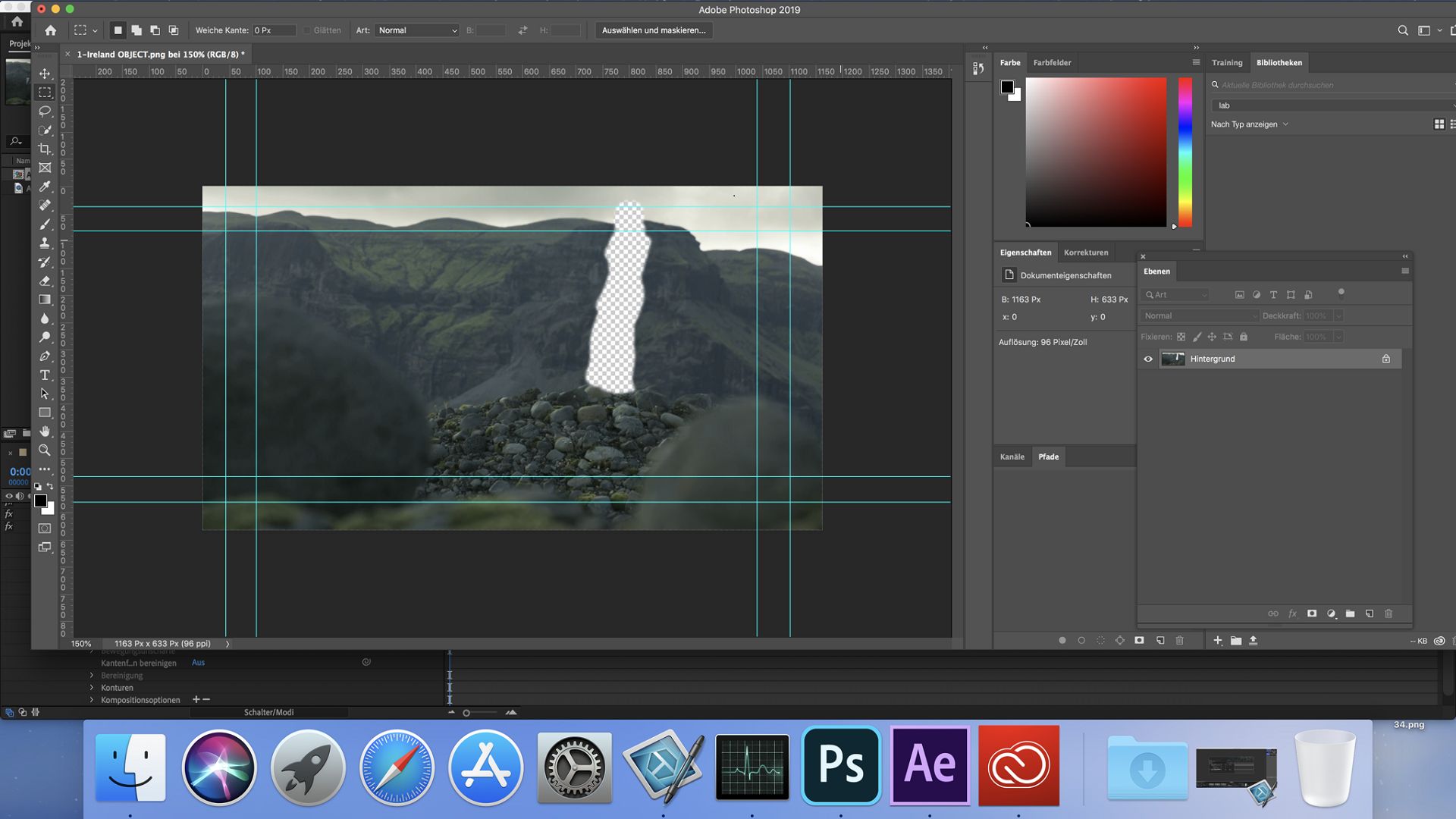Image resolution: width=1456 pixels, height=819 pixels.
Task: Toggle Hintergrund layer visibility
Action: 1149,359
